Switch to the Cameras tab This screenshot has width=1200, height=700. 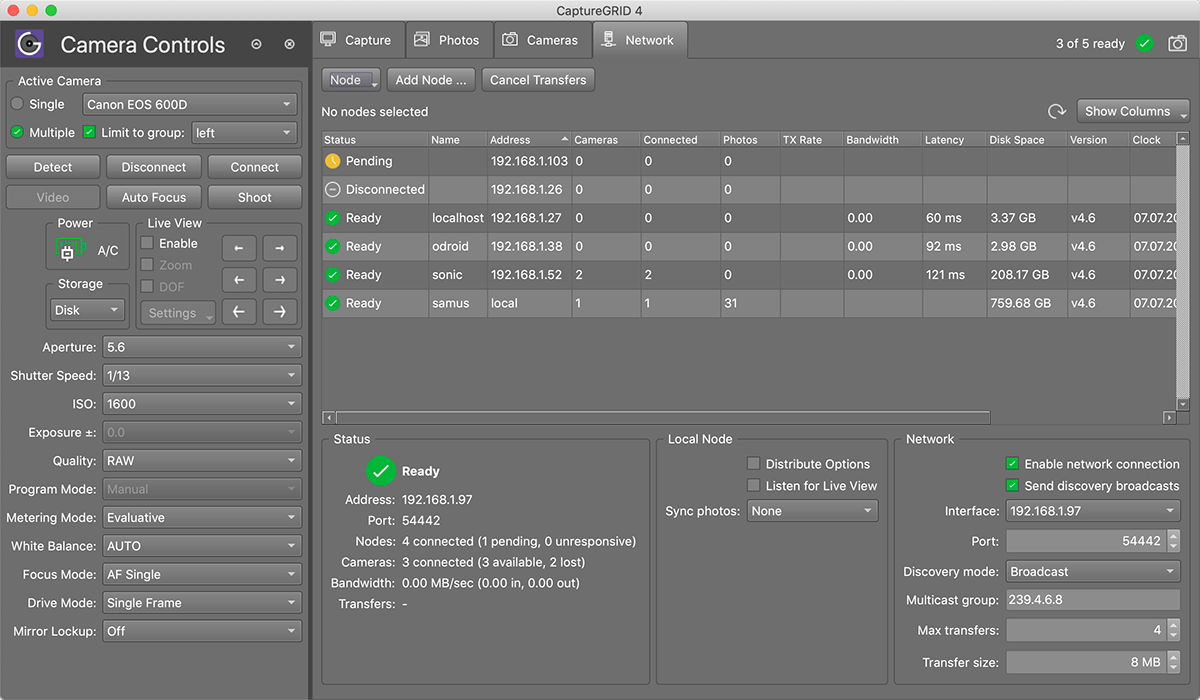coord(542,40)
